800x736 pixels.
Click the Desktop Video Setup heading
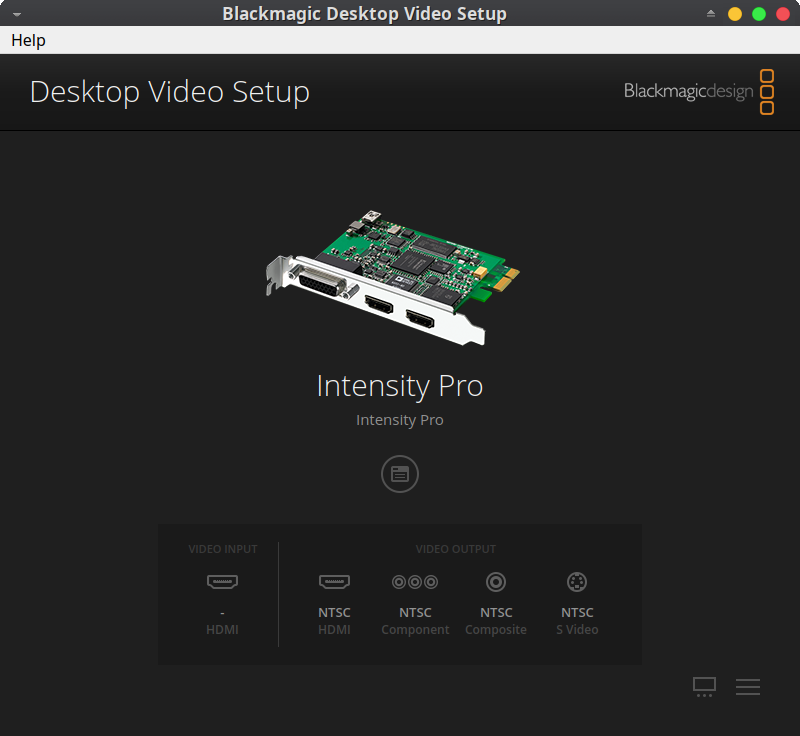click(x=170, y=92)
